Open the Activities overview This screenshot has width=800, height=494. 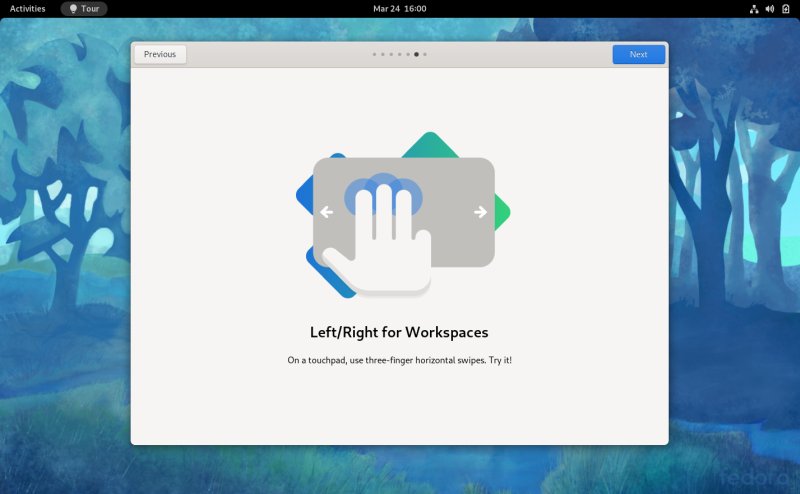[x=27, y=8]
